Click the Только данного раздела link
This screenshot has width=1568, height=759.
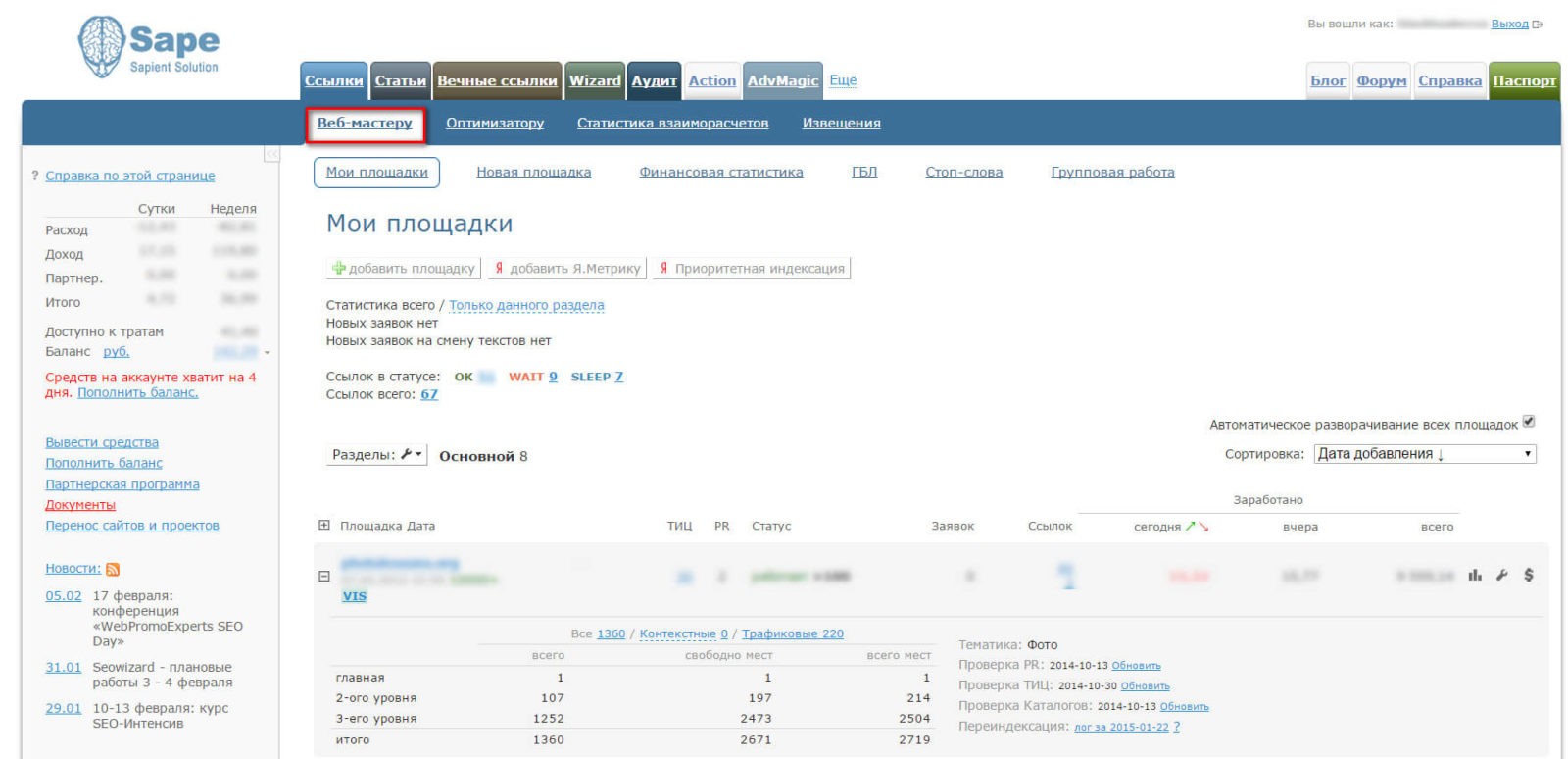(x=526, y=305)
